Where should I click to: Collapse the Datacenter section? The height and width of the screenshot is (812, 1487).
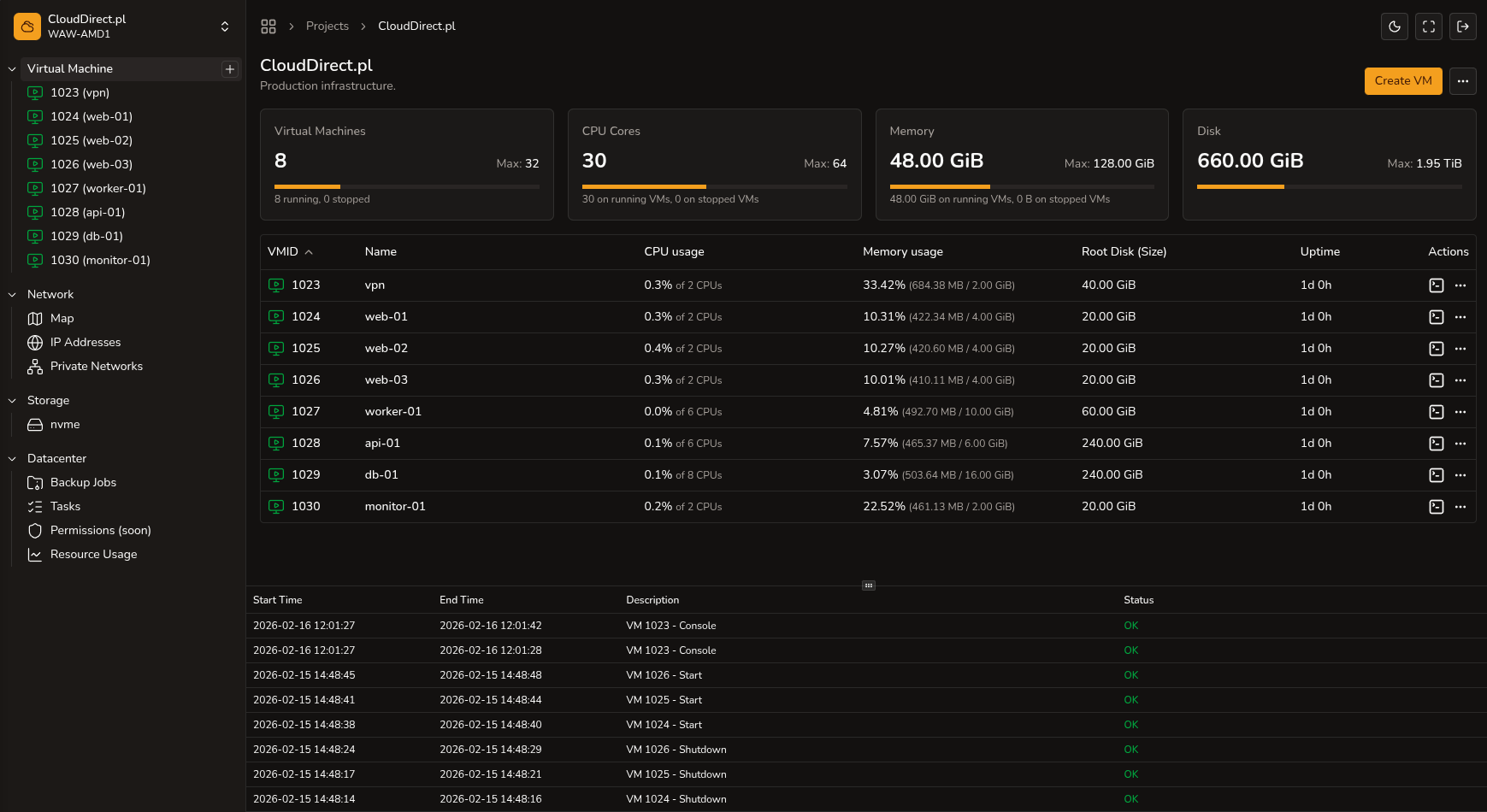click(x=12, y=458)
